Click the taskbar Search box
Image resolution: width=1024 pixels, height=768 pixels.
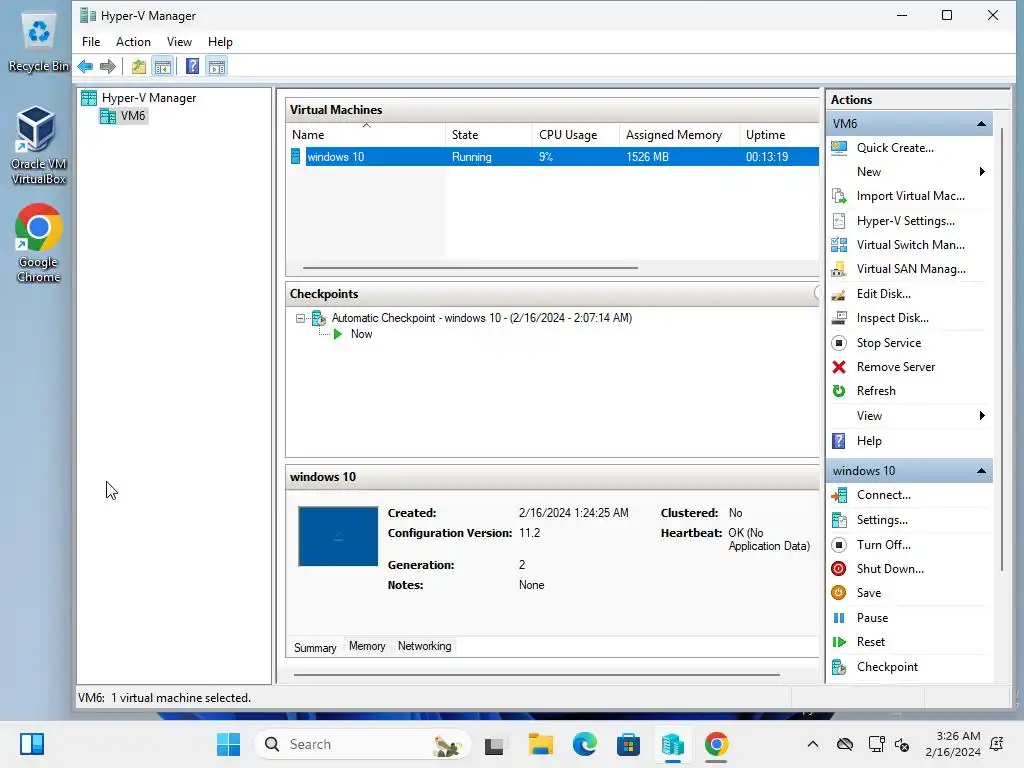[363, 744]
